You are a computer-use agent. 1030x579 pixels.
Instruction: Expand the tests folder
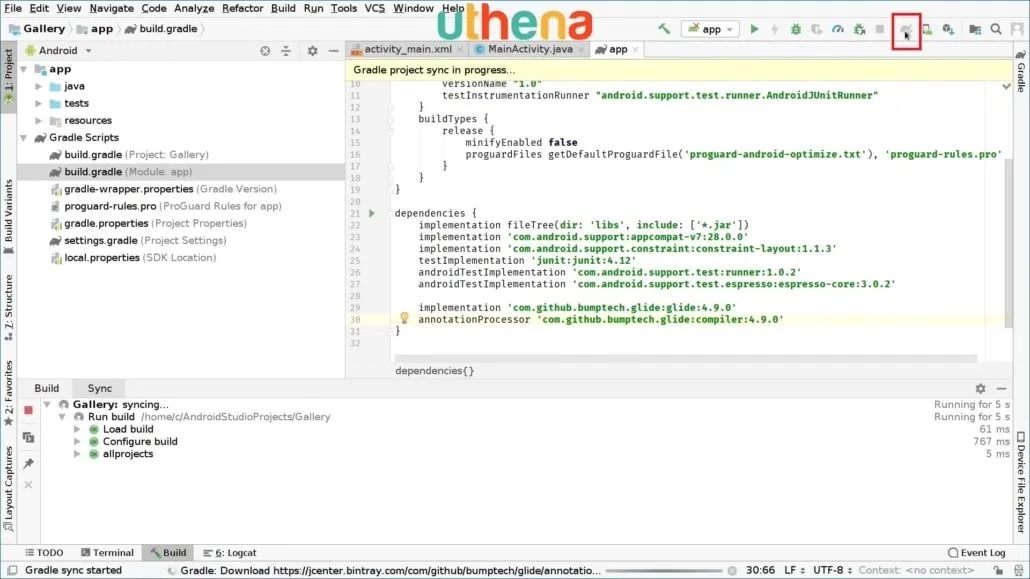[39, 103]
